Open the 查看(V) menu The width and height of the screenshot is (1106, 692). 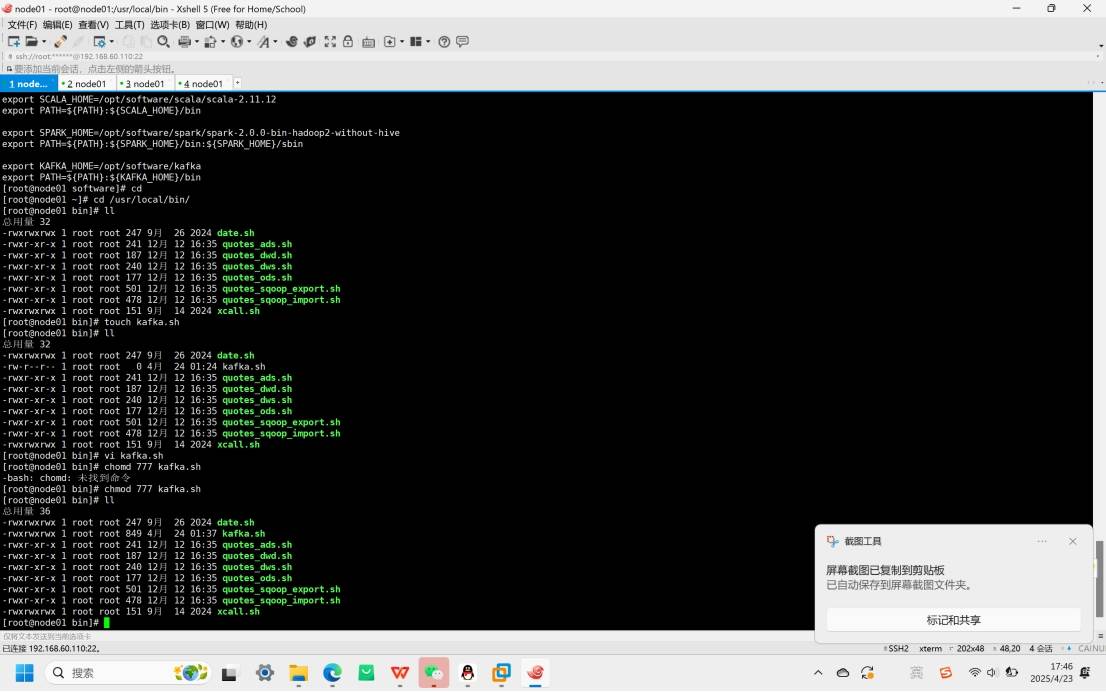[x=93, y=25]
